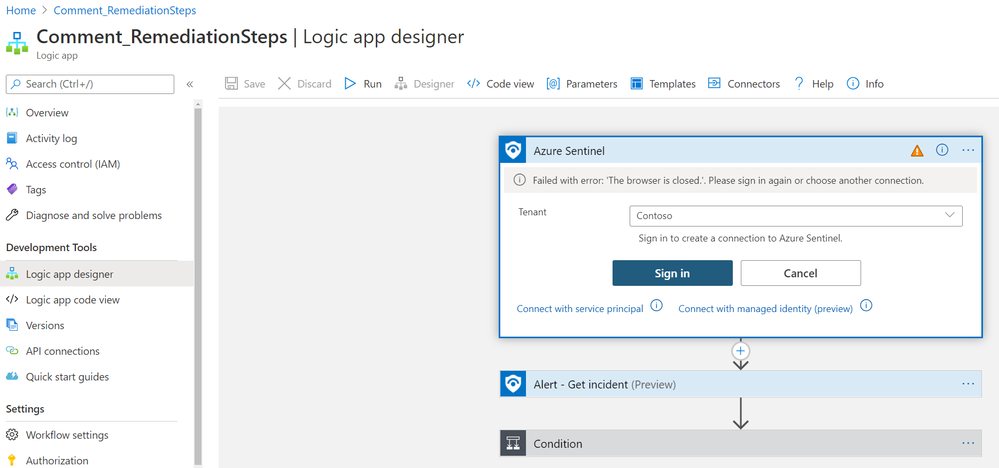999x468 pixels.
Task: Expand the Condition step
Action: (740, 443)
